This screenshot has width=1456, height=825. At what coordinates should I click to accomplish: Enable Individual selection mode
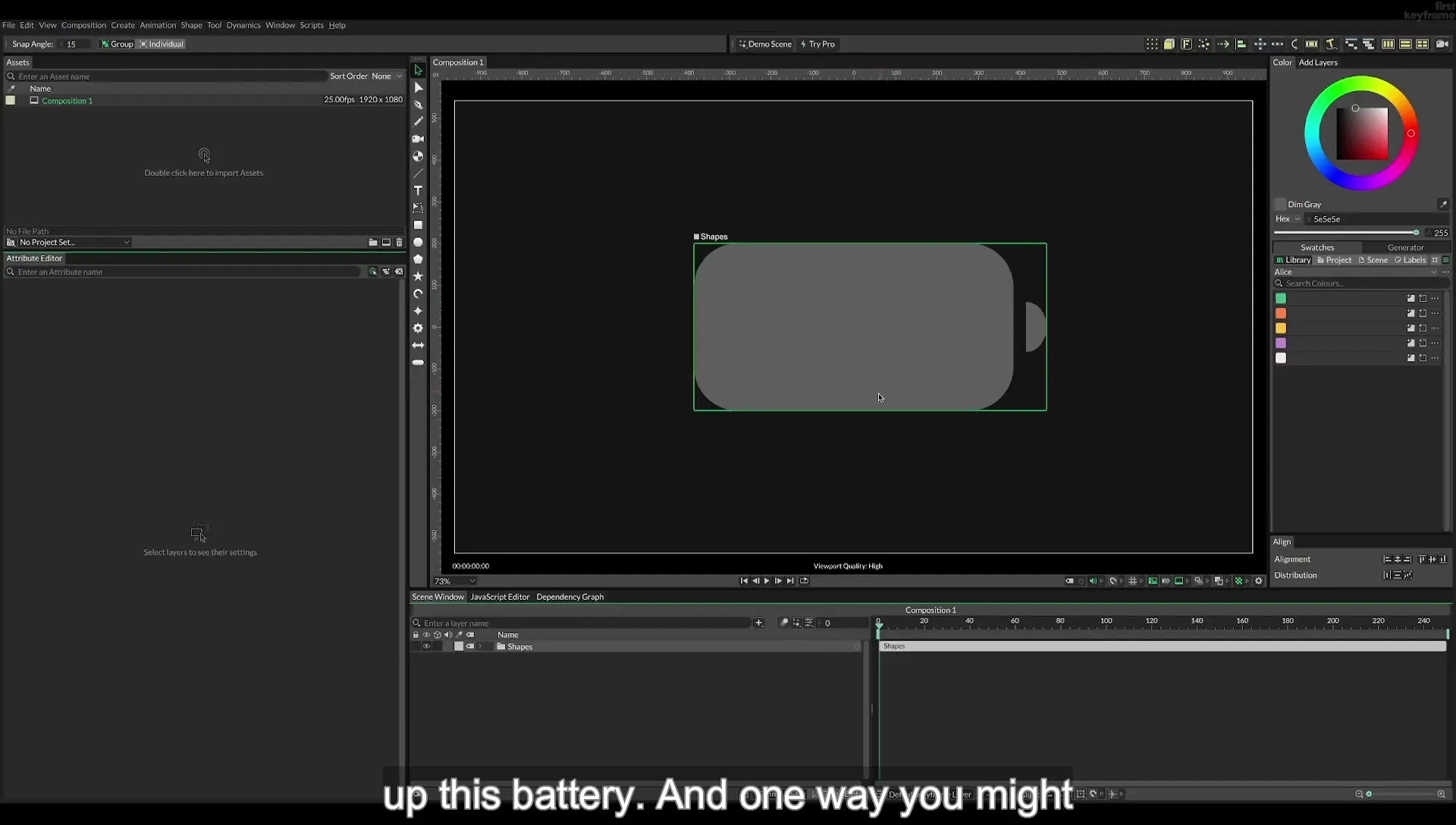[x=162, y=44]
